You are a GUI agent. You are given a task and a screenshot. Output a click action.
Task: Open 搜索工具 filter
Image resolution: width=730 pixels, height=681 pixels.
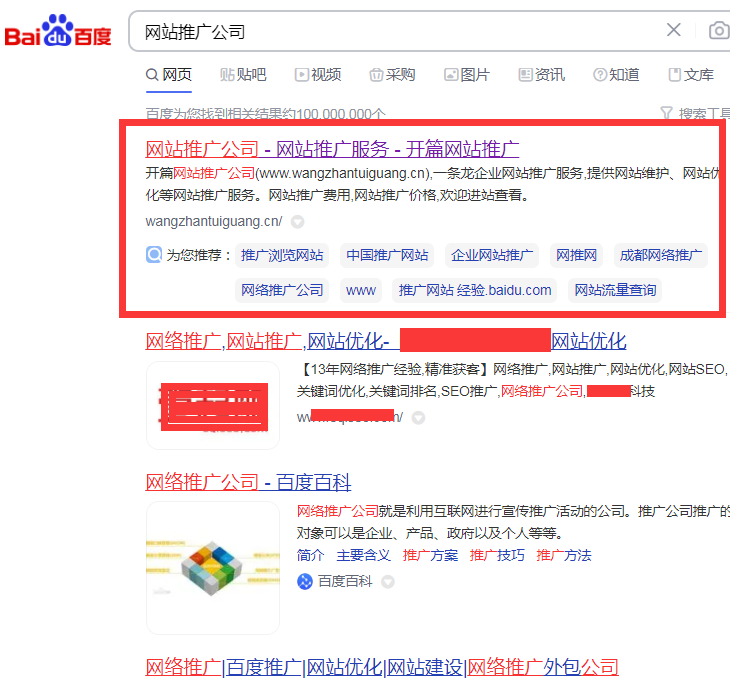click(695, 113)
